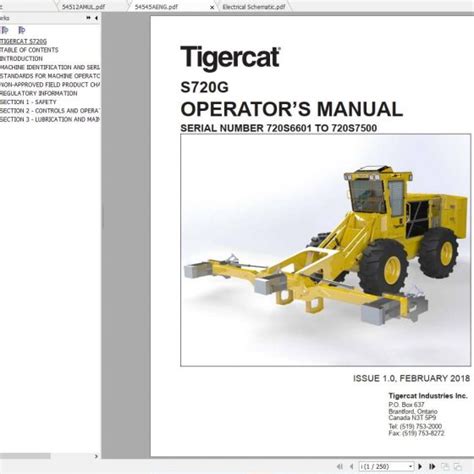Open the SECTION 3 - LUBRICATION AND MAINTENANCE bookmark
This screenshot has width=474, height=474.
point(50,119)
